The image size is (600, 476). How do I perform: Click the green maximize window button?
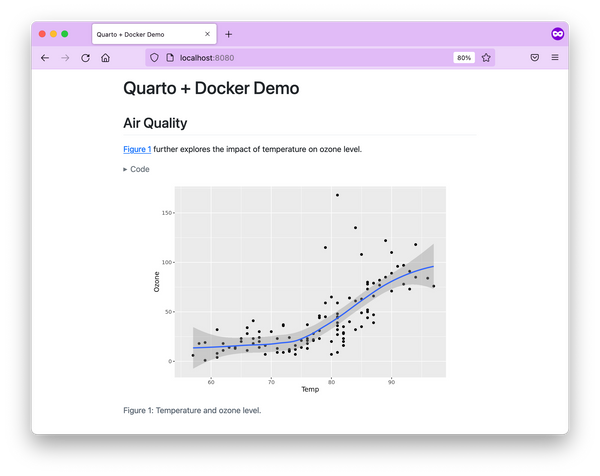click(x=65, y=34)
